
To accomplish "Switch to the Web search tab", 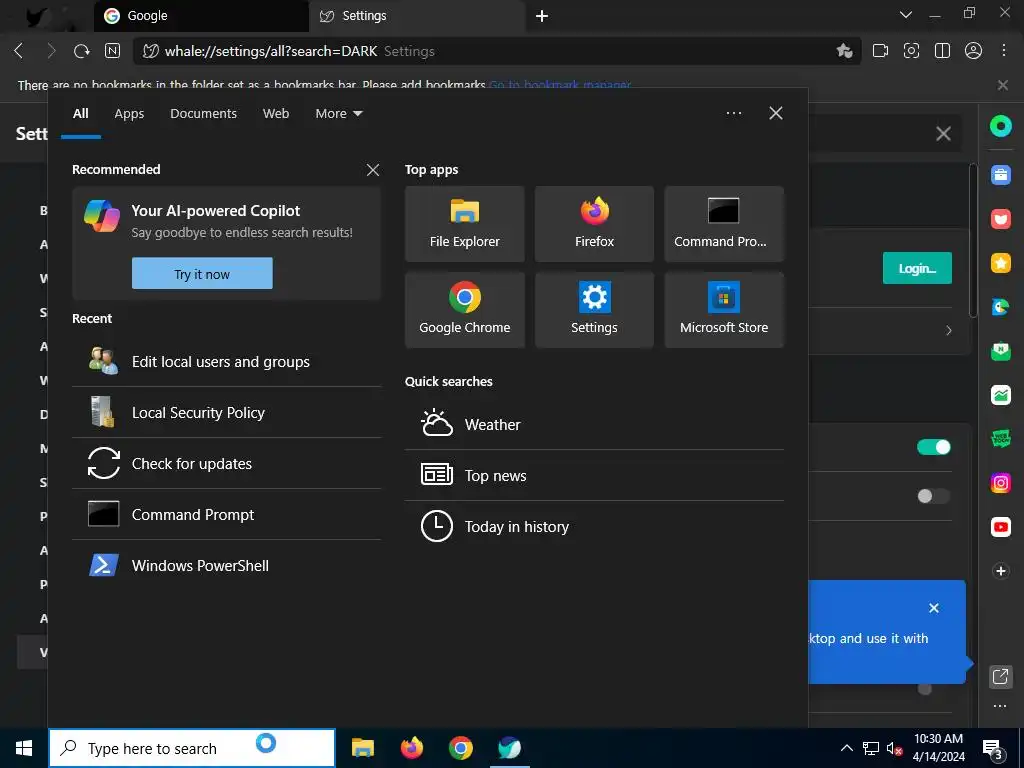I will pos(276,114).
